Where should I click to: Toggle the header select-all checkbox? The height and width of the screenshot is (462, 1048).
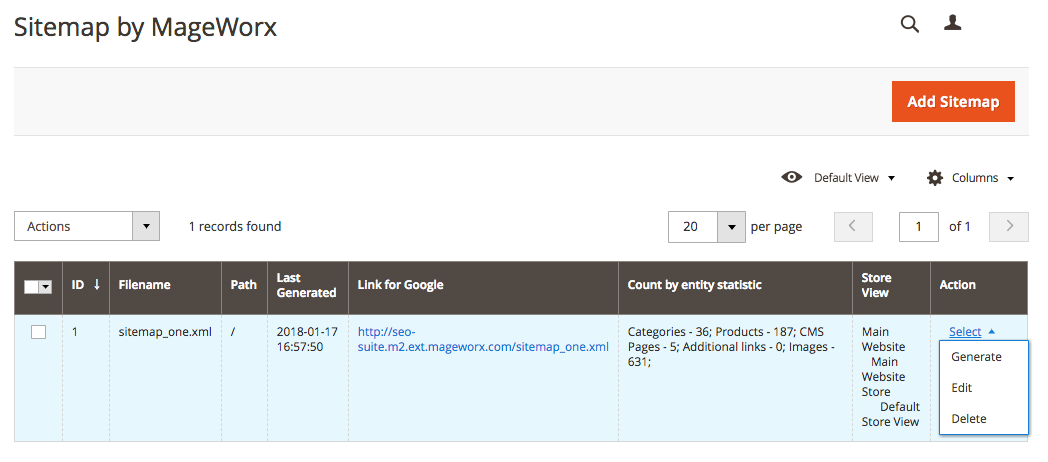click(31, 287)
